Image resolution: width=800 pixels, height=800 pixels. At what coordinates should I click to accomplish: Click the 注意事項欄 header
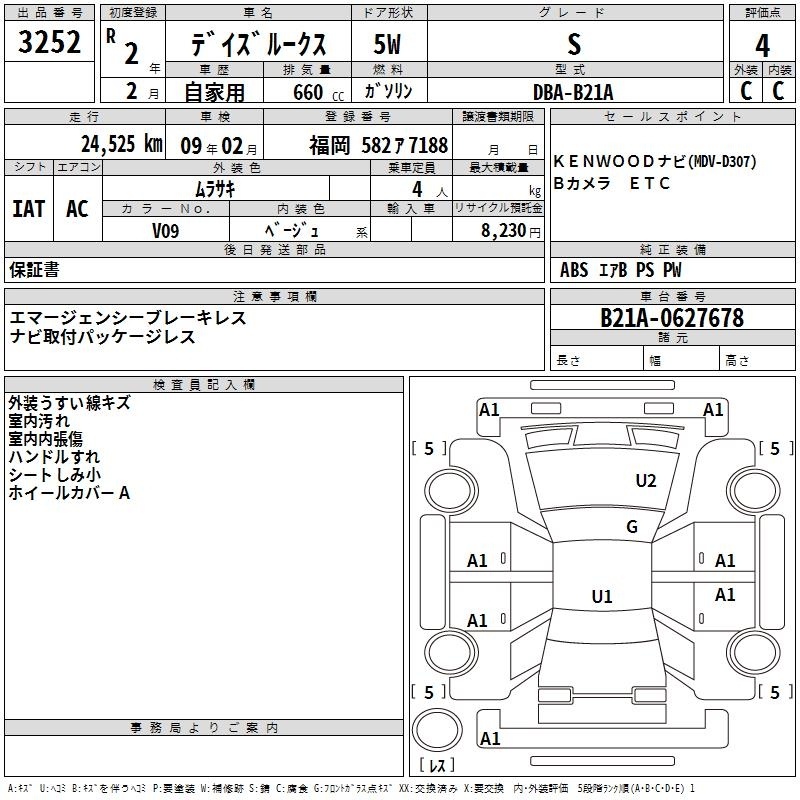coord(274,296)
